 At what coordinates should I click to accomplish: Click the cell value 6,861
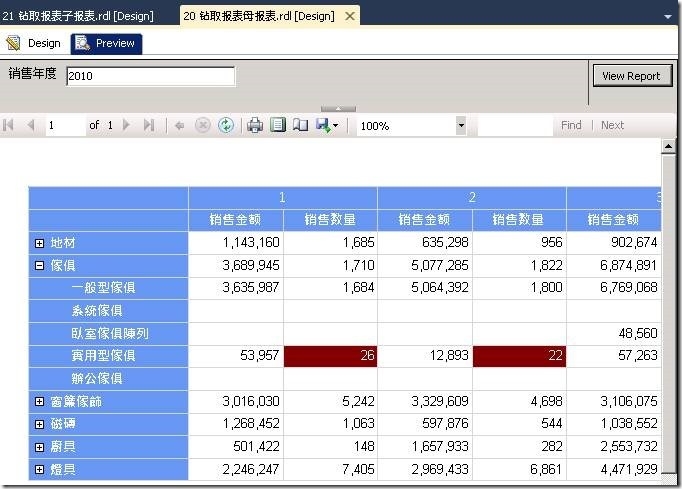(546, 469)
